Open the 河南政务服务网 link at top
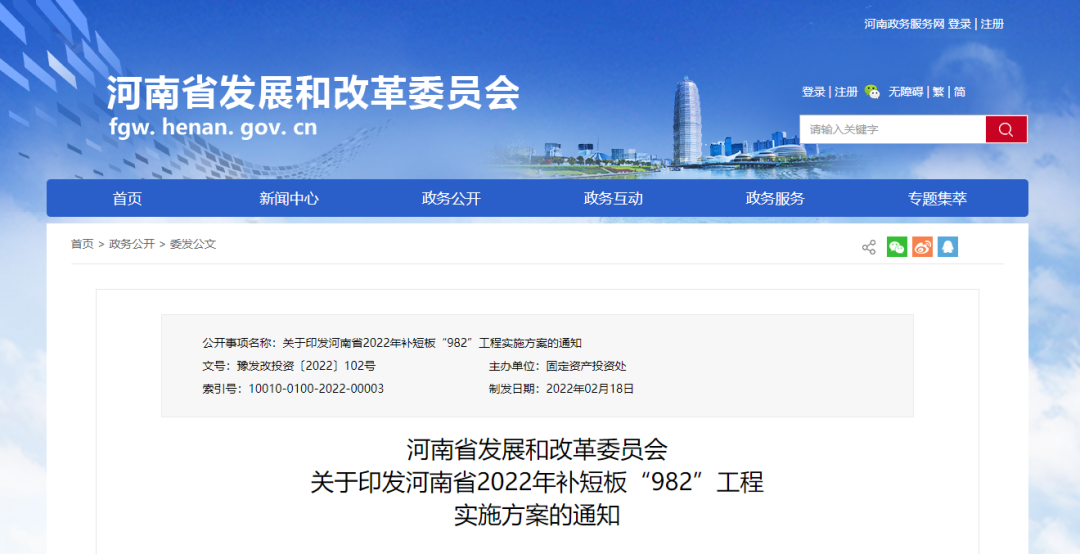Screen dimensions: 1080x554 pyautogui.click(x=904, y=24)
